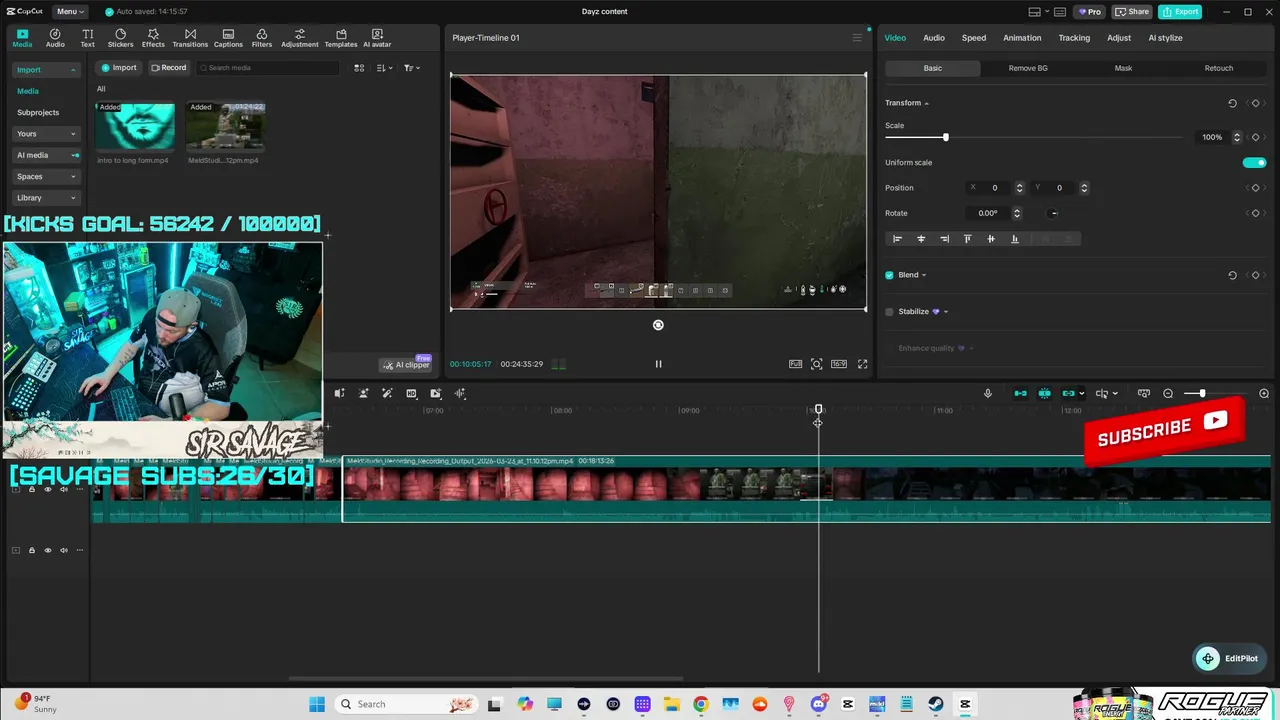Toggle auto snapping in timeline

coord(1045,393)
